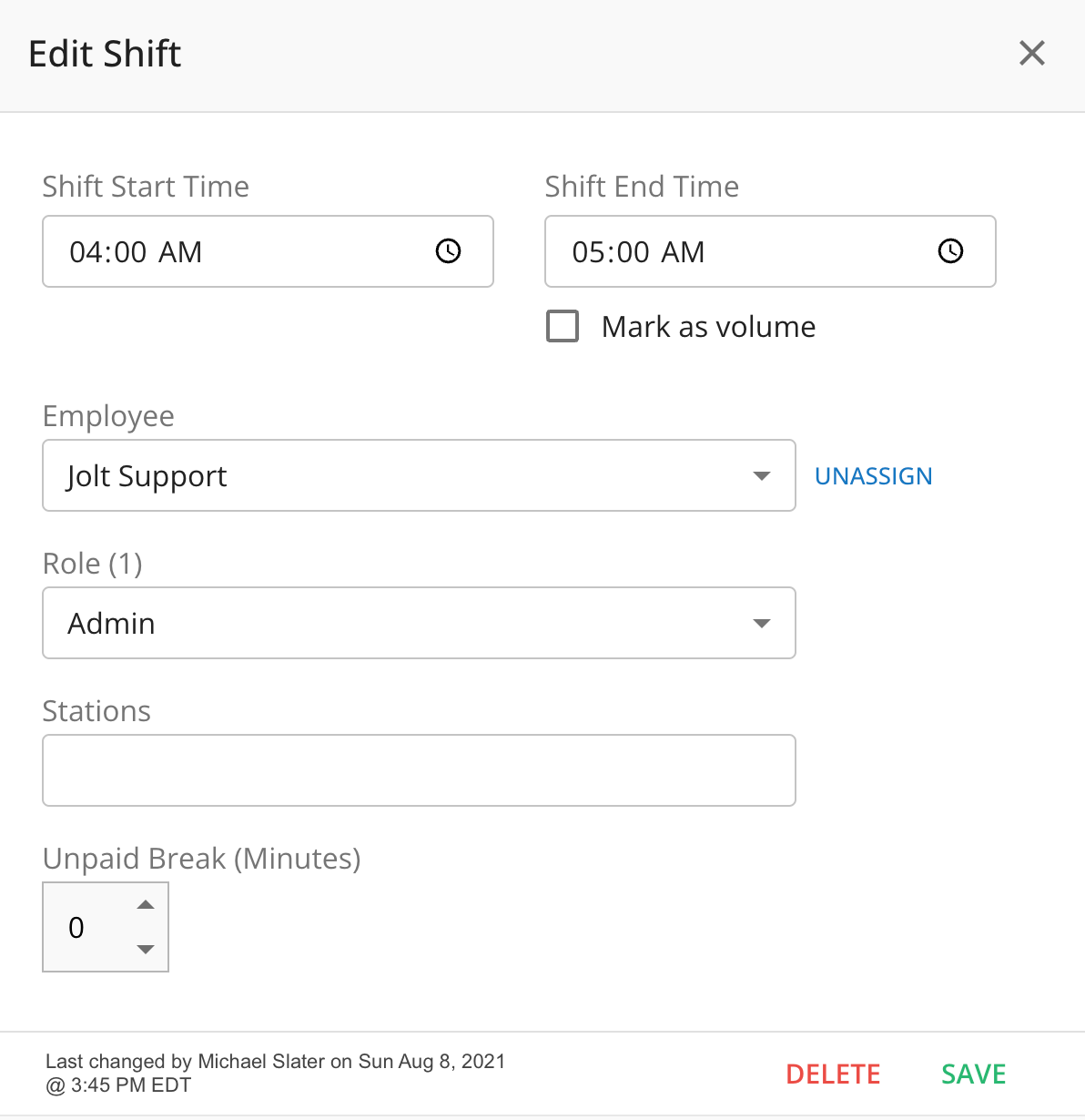The height and width of the screenshot is (1120, 1085).
Task: Select the hour in Shift End Time
Action: pyautogui.click(x=588, y=252)
